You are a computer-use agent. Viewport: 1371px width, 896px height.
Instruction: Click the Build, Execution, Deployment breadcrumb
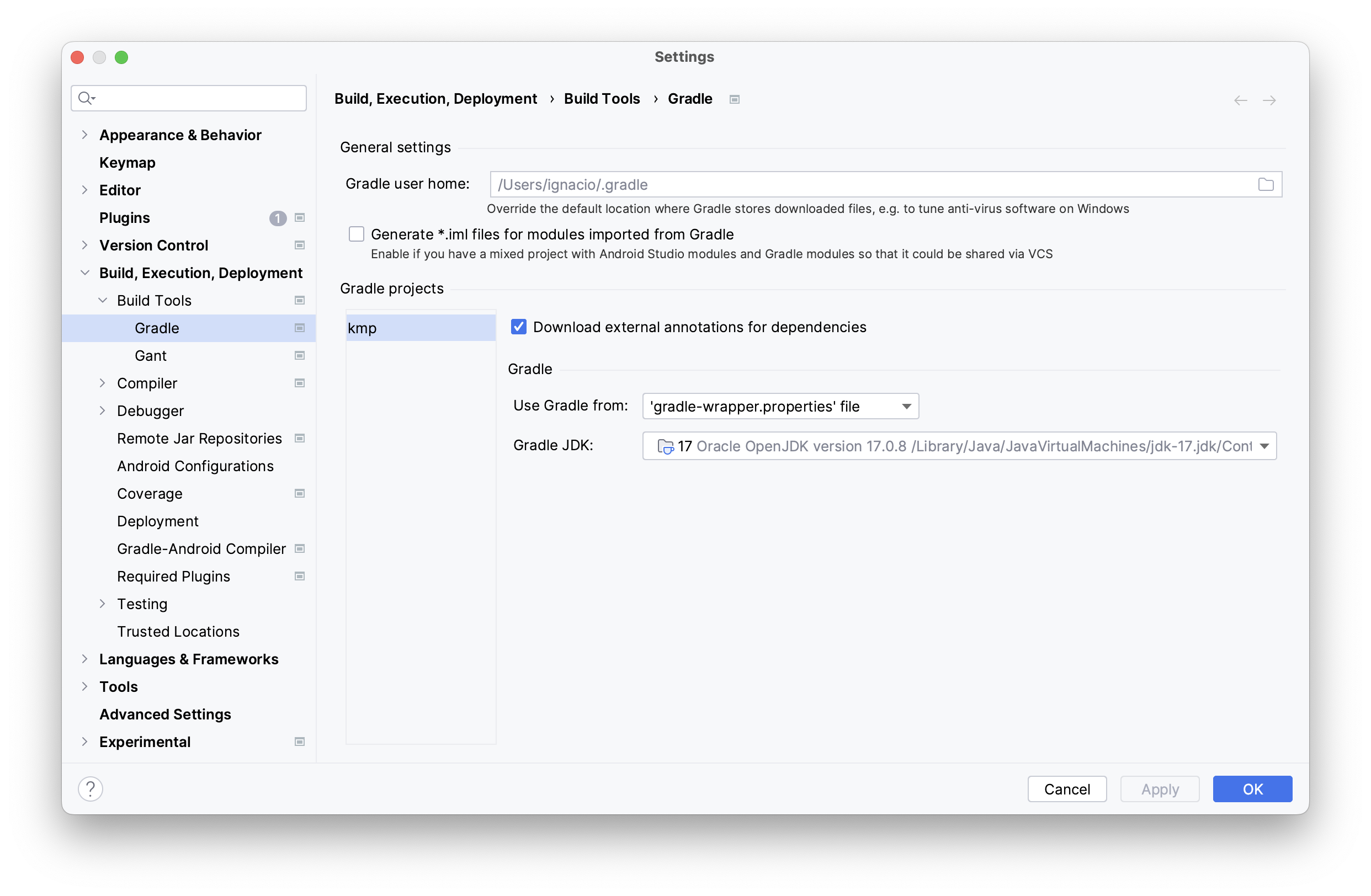pyautogui.click(x=435, y=98)
